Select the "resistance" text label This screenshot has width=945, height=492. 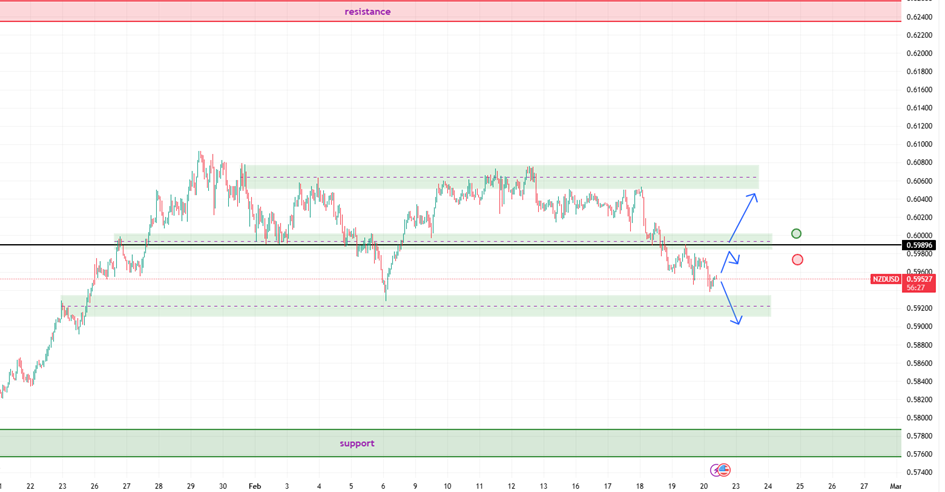point(367,12)
